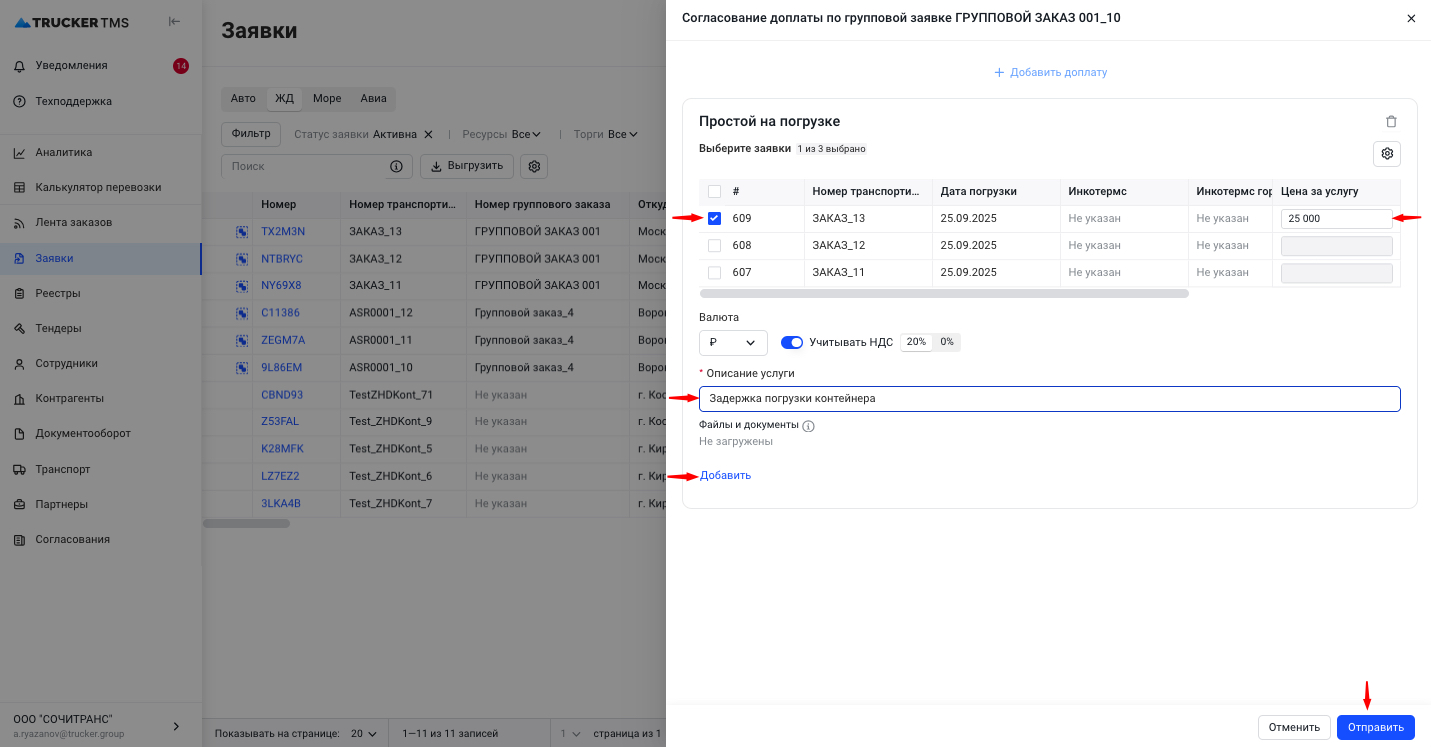Click the Аналитика chart icon
The image size is (1431, 747).
[19, 153]
